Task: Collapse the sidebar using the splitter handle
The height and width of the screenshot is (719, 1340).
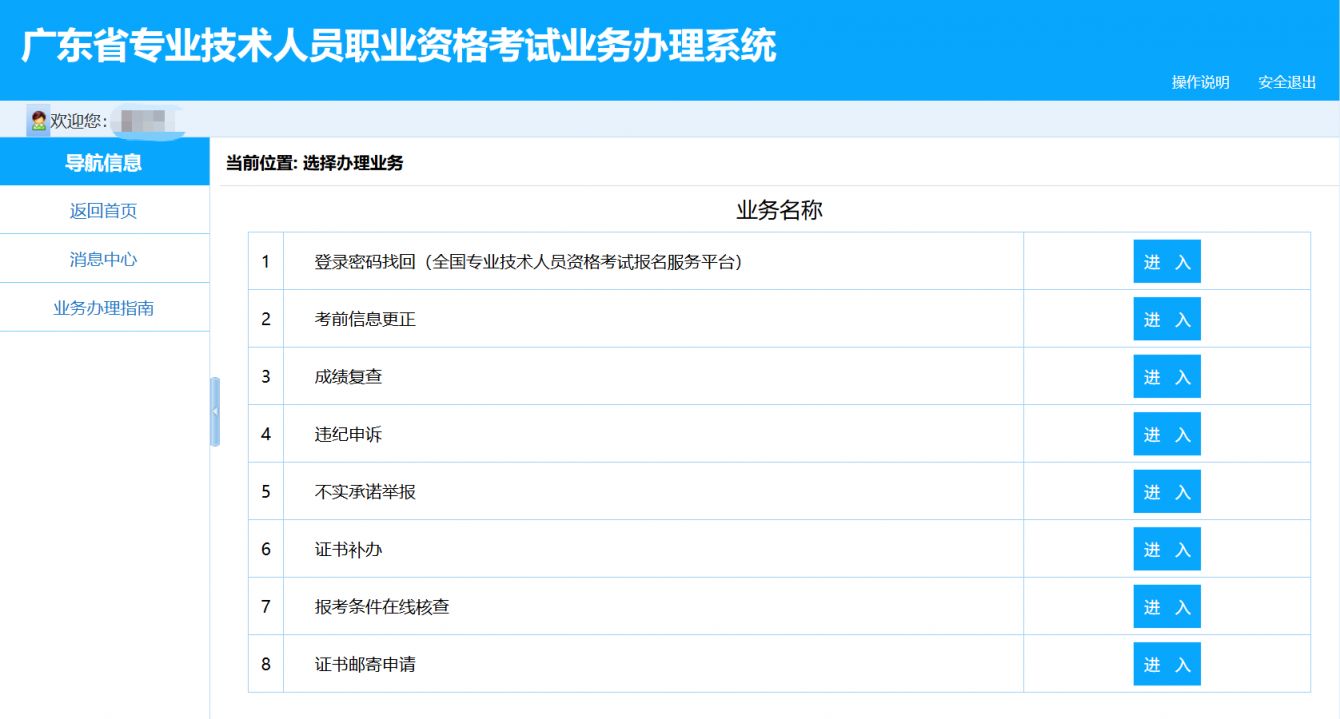Action: (215, 411)
